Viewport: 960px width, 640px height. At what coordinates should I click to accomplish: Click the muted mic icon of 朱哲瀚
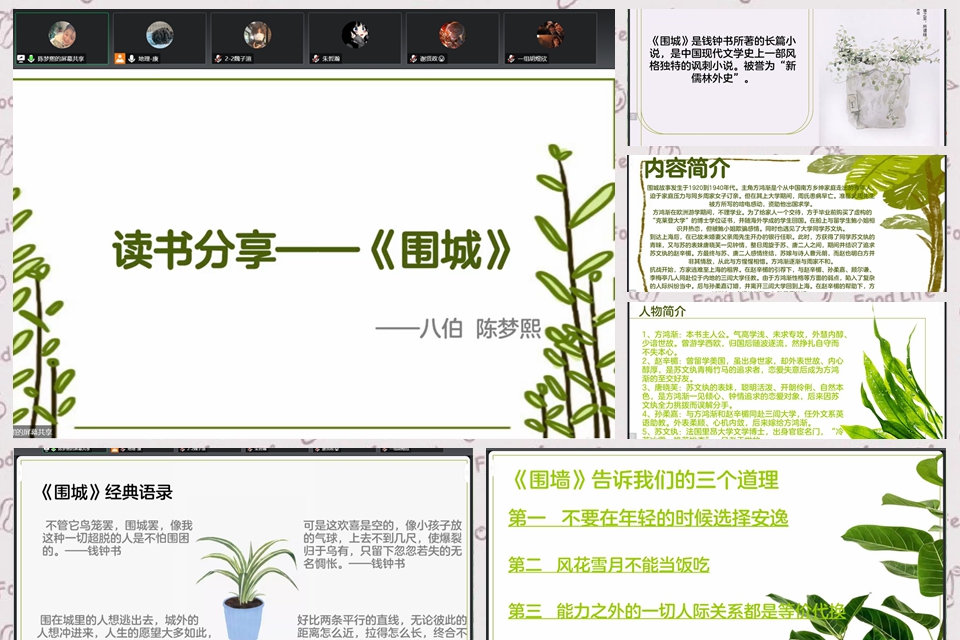click(x=316, y=59)
